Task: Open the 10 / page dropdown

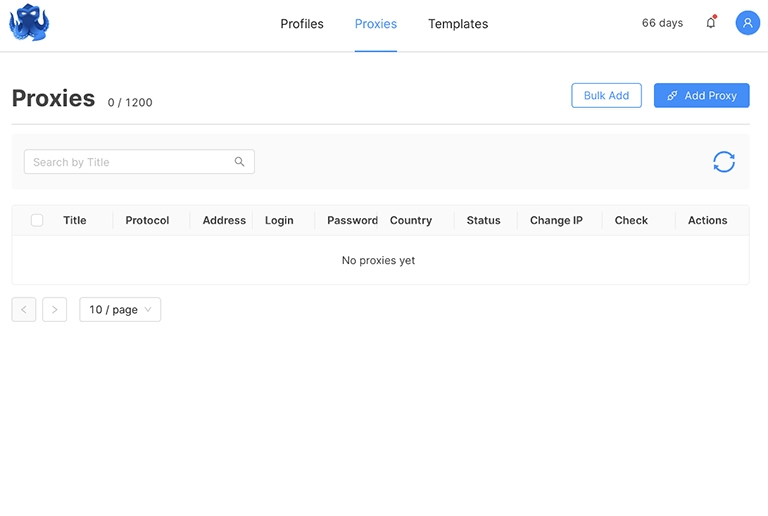Action: point(120,309)
